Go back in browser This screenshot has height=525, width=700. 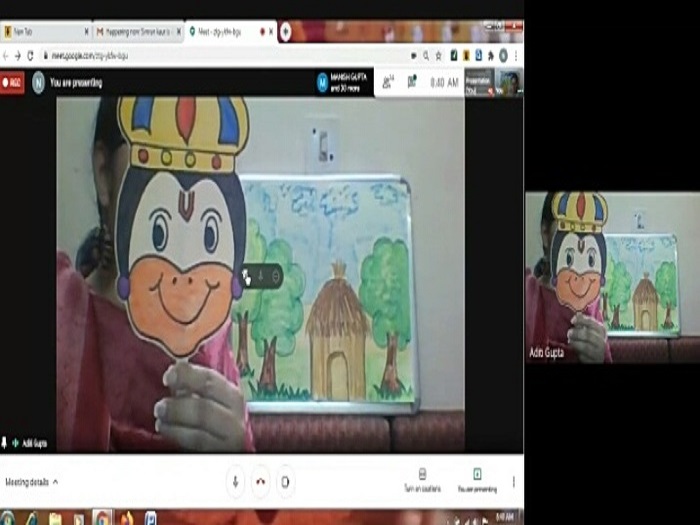(x=5, y=56)
